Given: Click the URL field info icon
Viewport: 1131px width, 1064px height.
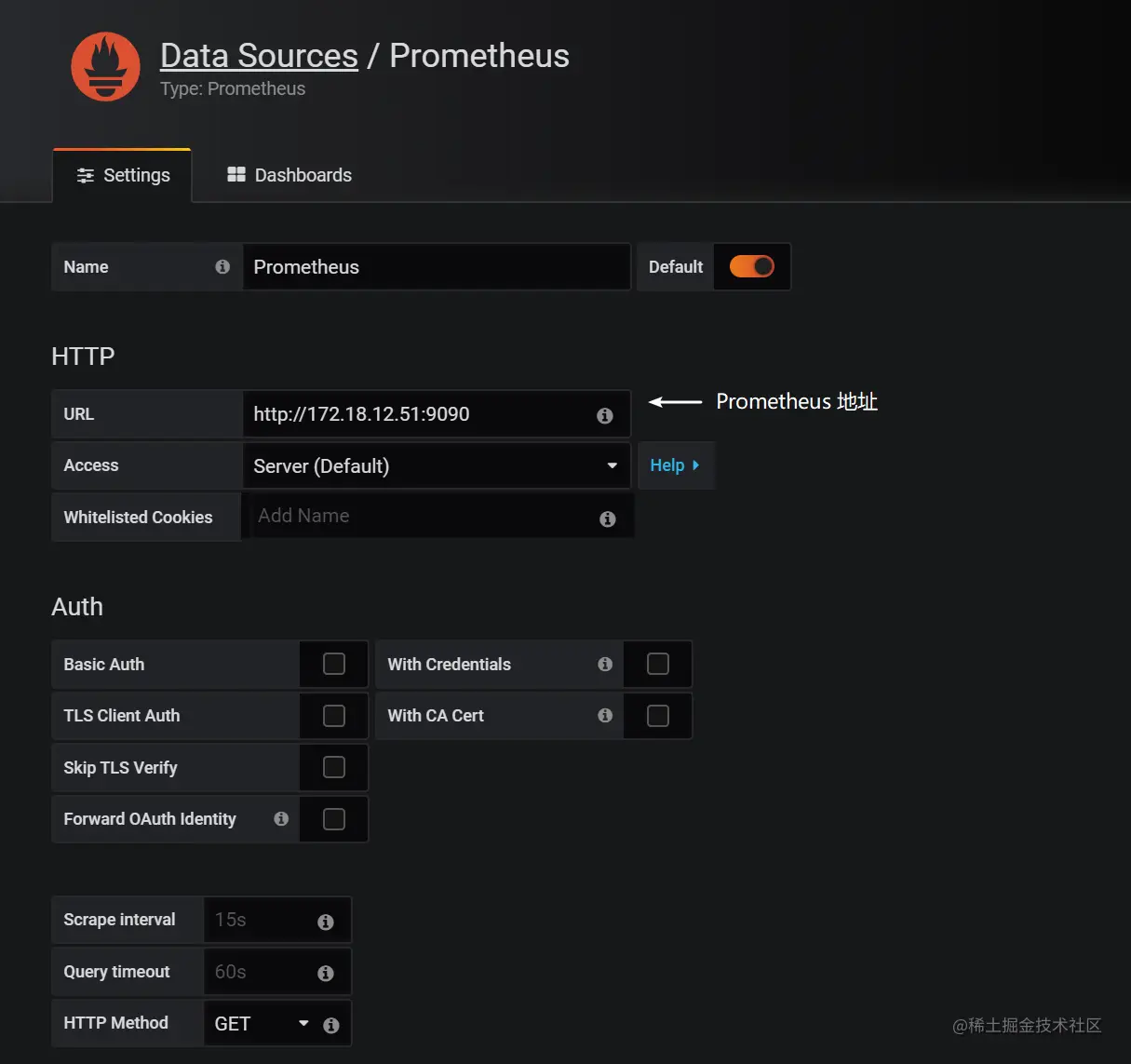Looking at the screenshot, I should (x=605, y=415).
